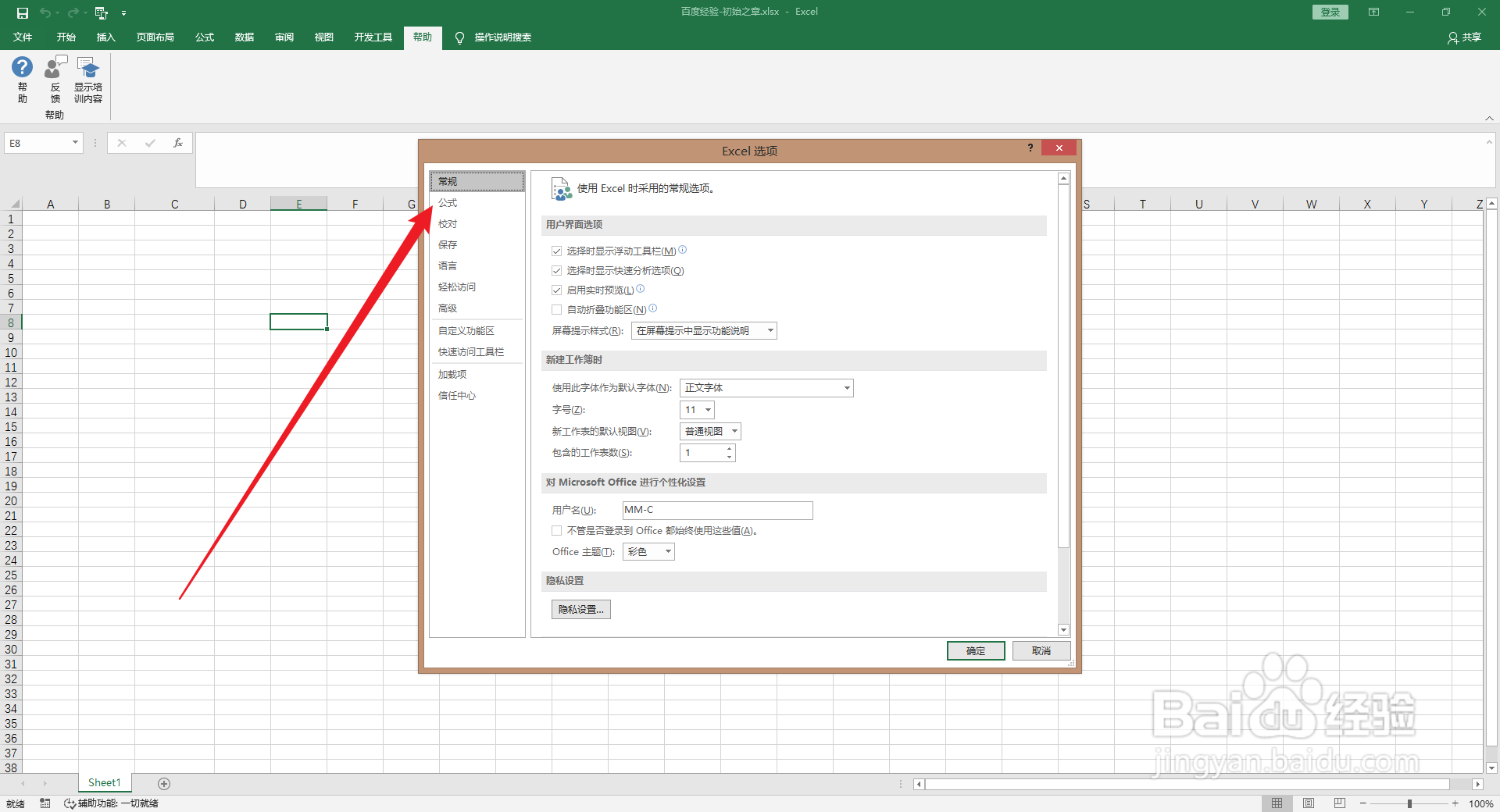1500x812 pixels.
Task: Switch to the 开发工具 Developer tab
Action: (373, 37)
